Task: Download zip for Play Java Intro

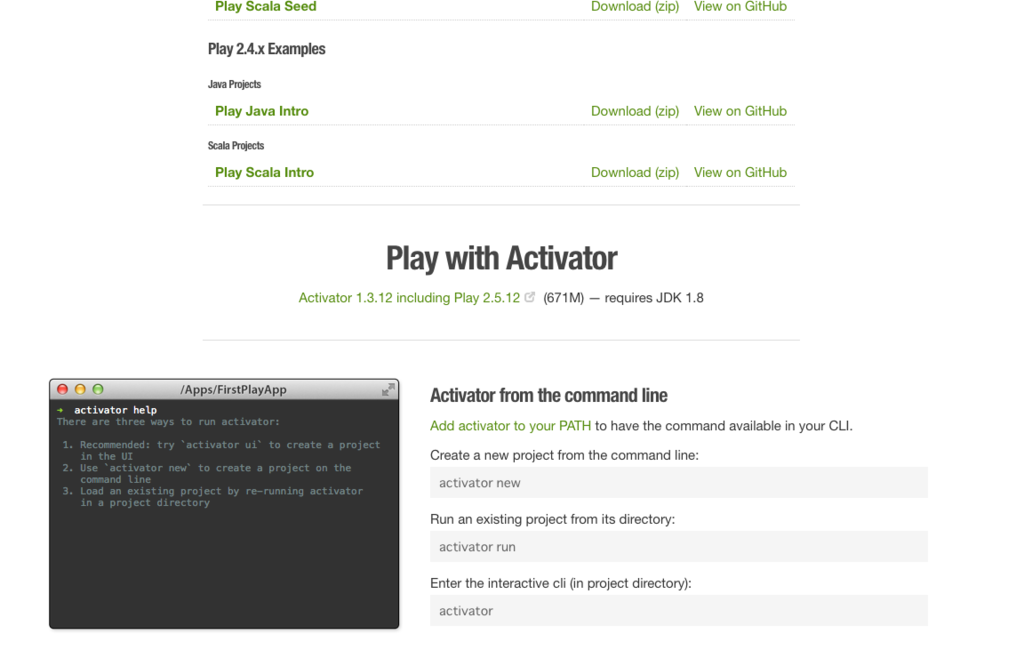Action: [635, 111]
